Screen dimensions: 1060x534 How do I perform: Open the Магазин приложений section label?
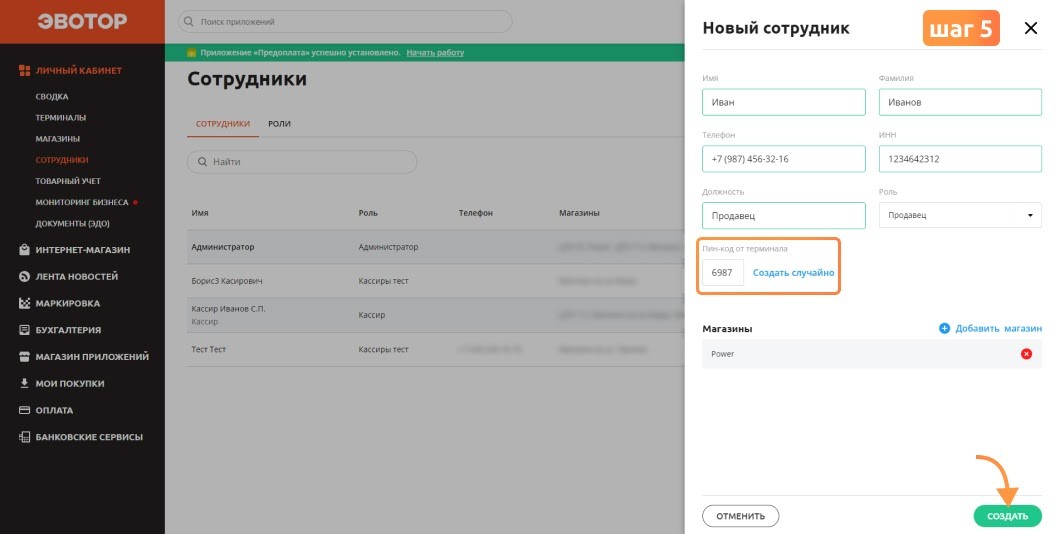(x=92, y=357)
